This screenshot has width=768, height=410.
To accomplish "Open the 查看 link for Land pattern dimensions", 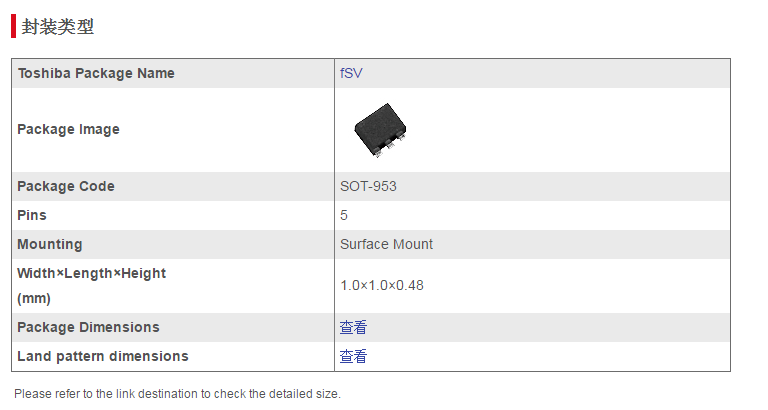I will point(353,356).
